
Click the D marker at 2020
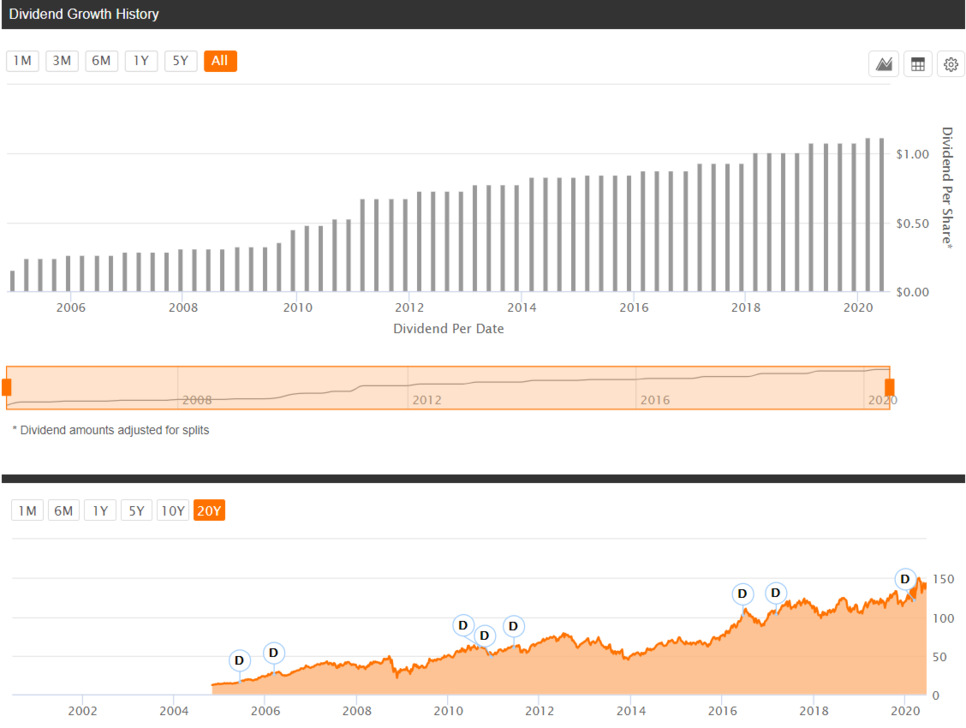coord(905,580)
